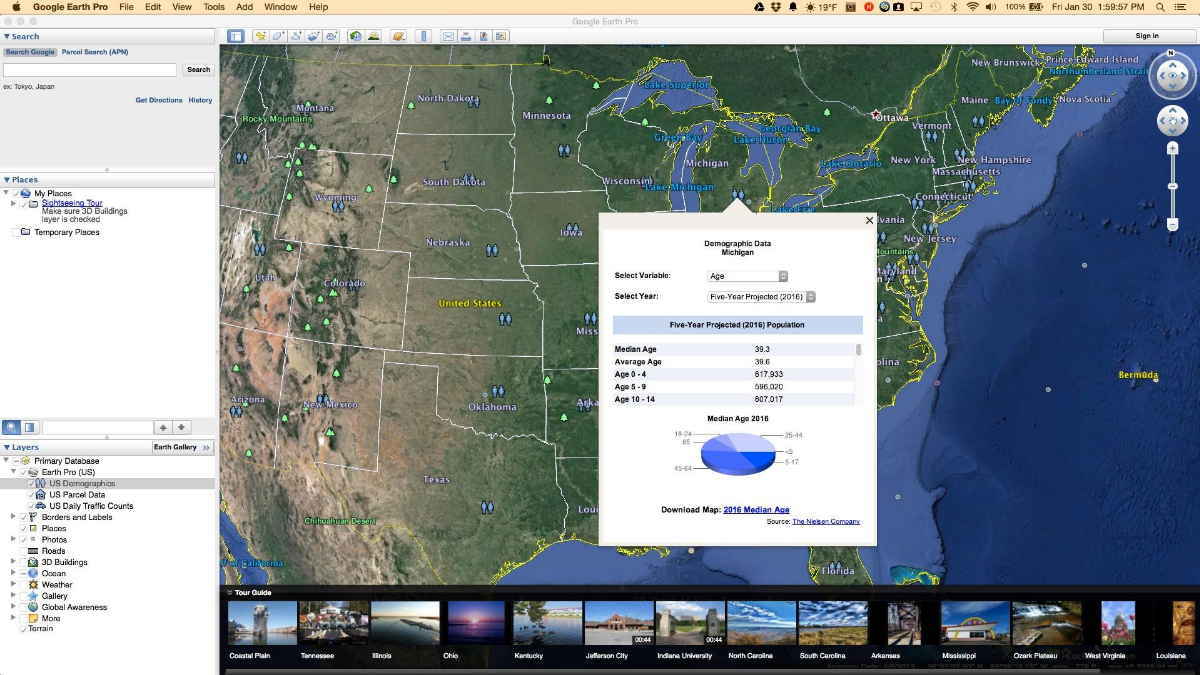1200x675 pixels.
Task: Collapse the Search panel header triangle
Action: click(7, 36)
